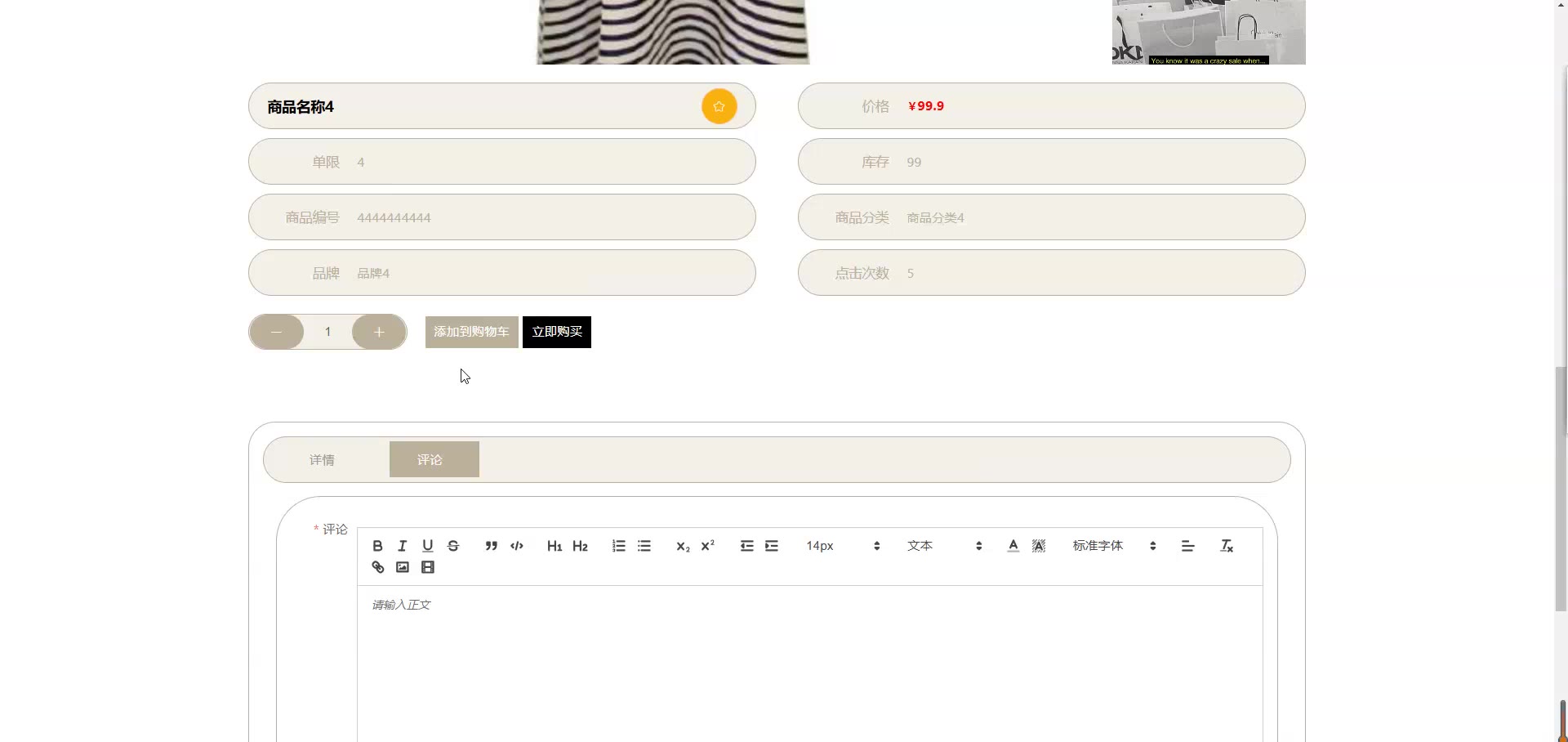Click the product title 商品名称4
The image size is (1568, 742).
click(301, 107)
